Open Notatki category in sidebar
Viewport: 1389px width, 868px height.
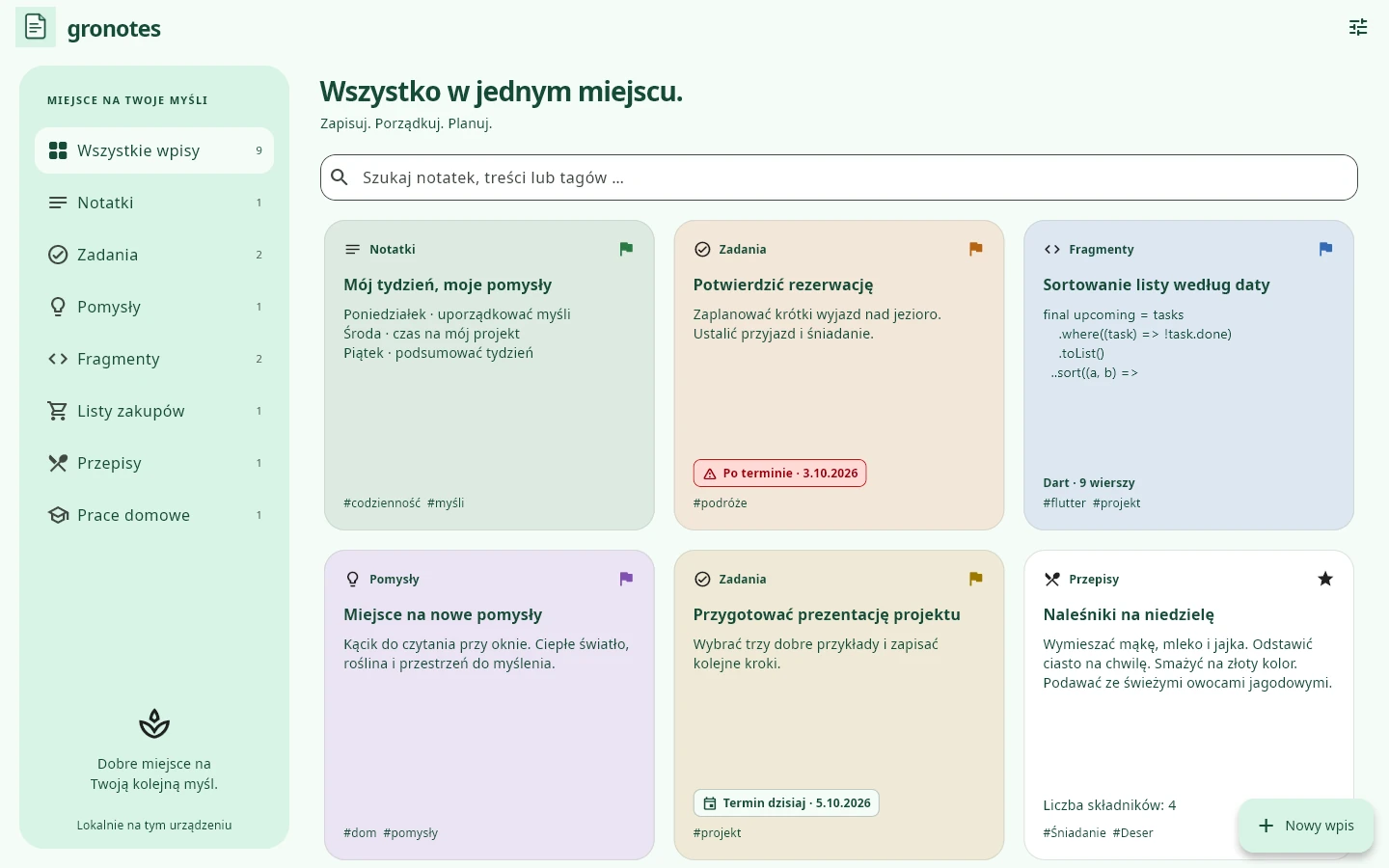154,203
